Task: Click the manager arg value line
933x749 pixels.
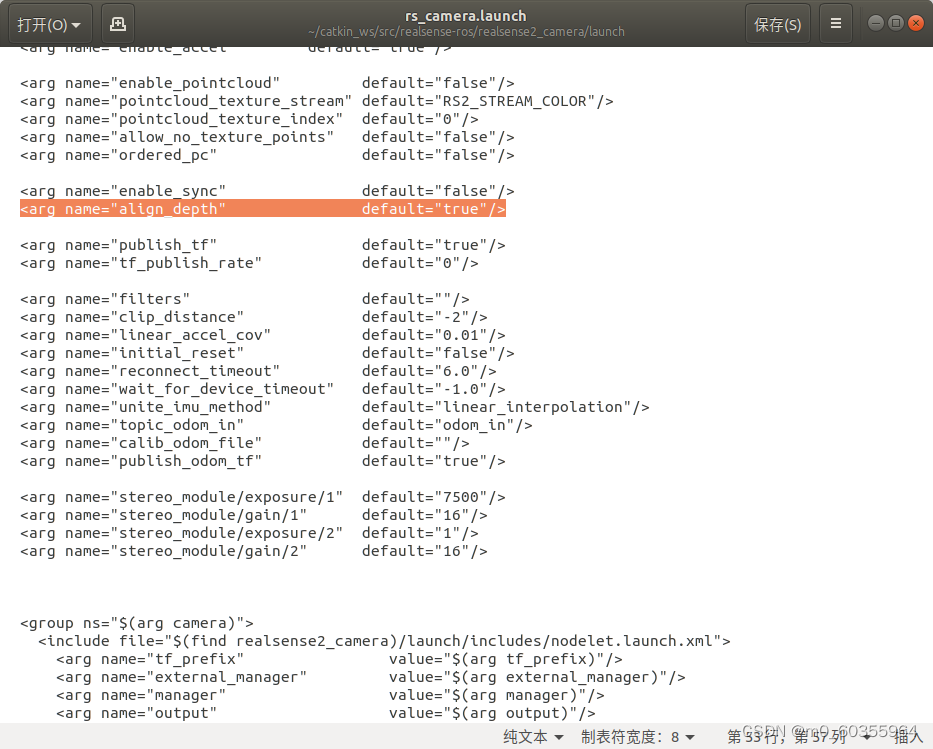Action: coord(330,695)
